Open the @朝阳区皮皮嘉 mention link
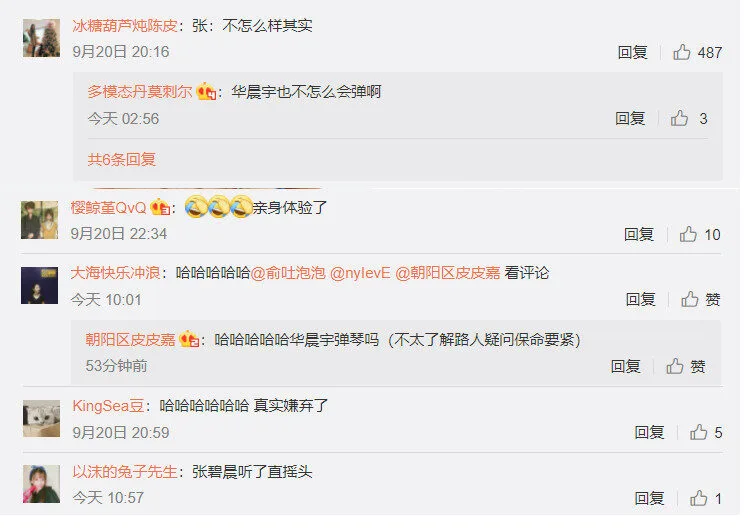745x529 pixels. (448, 273)
